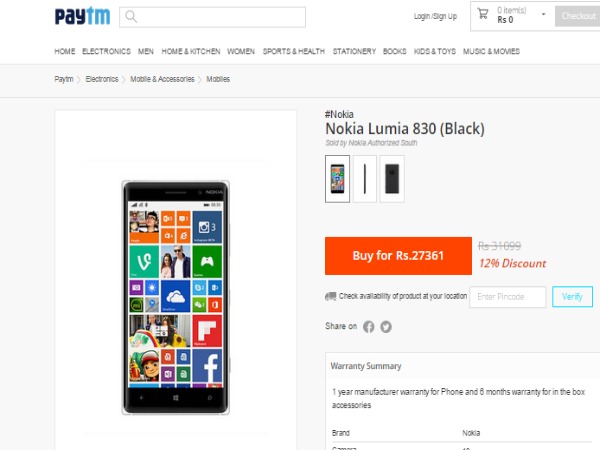Focus the Enter Pincode field
Screen dimensions: 600x450
pos(508,297)
